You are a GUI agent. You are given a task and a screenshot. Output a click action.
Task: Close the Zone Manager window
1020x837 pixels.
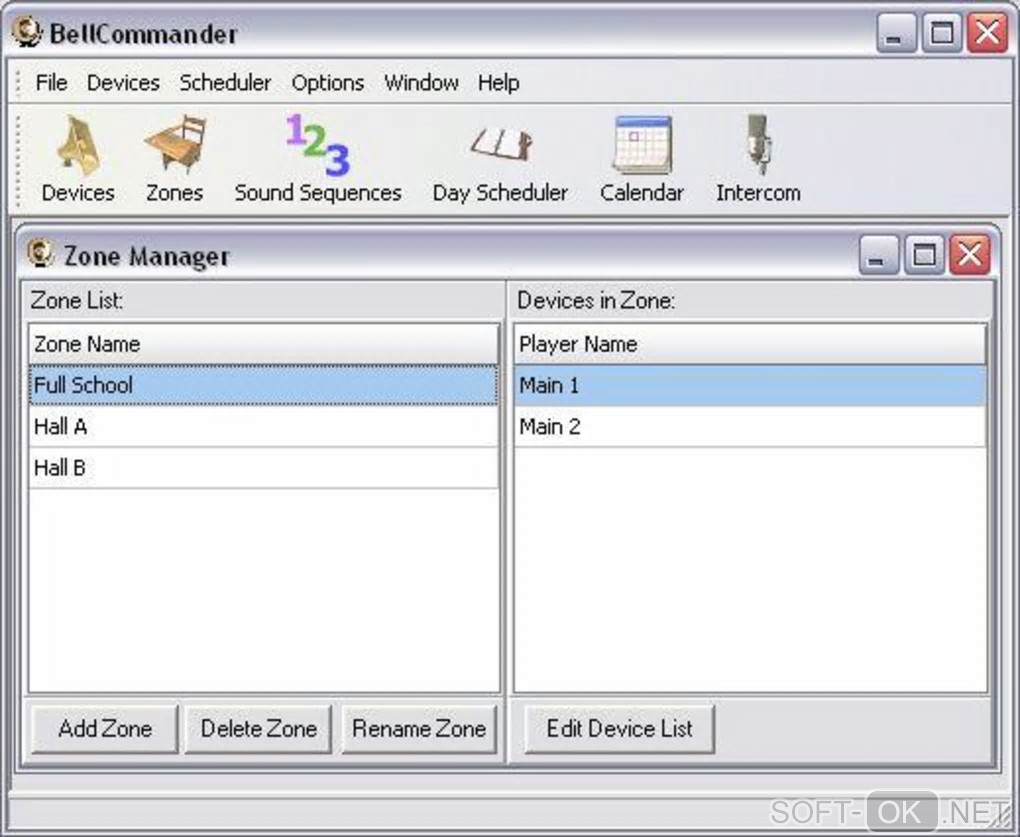point(970,254)
